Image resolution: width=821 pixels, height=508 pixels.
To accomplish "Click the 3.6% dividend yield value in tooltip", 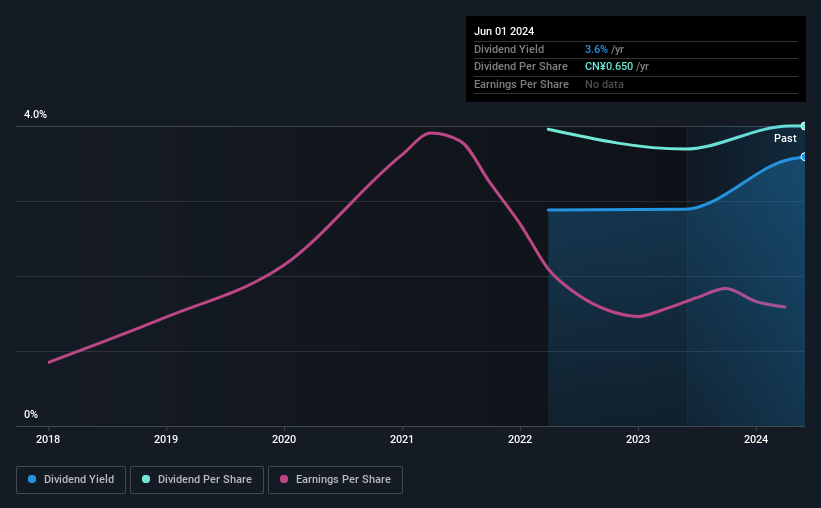I will (596, 49).
